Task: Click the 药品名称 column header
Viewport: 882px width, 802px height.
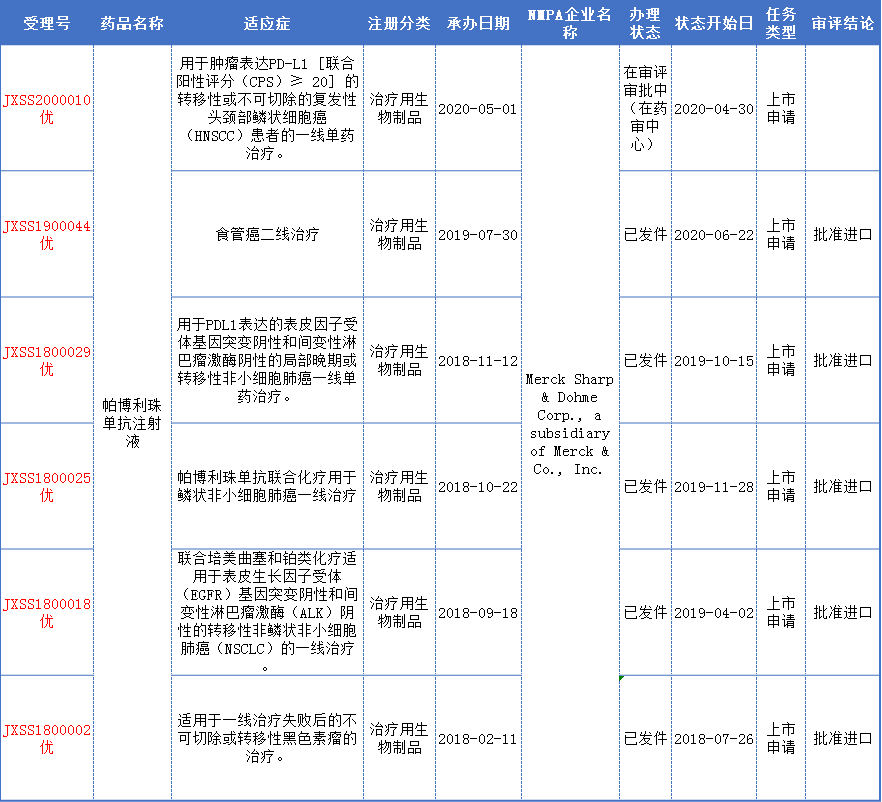Action: coord(132,23)
